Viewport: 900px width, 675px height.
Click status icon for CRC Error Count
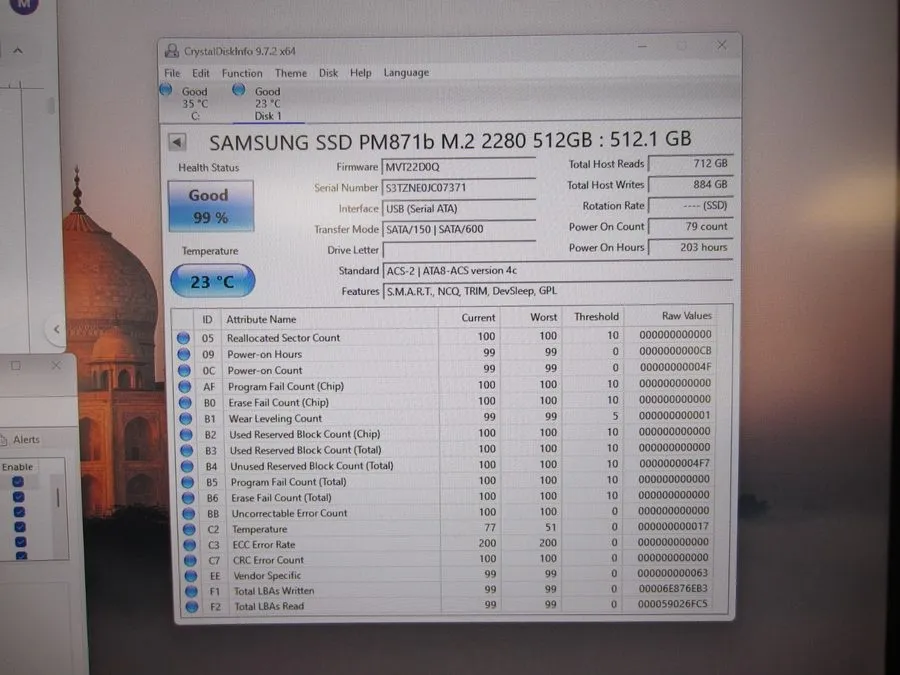191,560
